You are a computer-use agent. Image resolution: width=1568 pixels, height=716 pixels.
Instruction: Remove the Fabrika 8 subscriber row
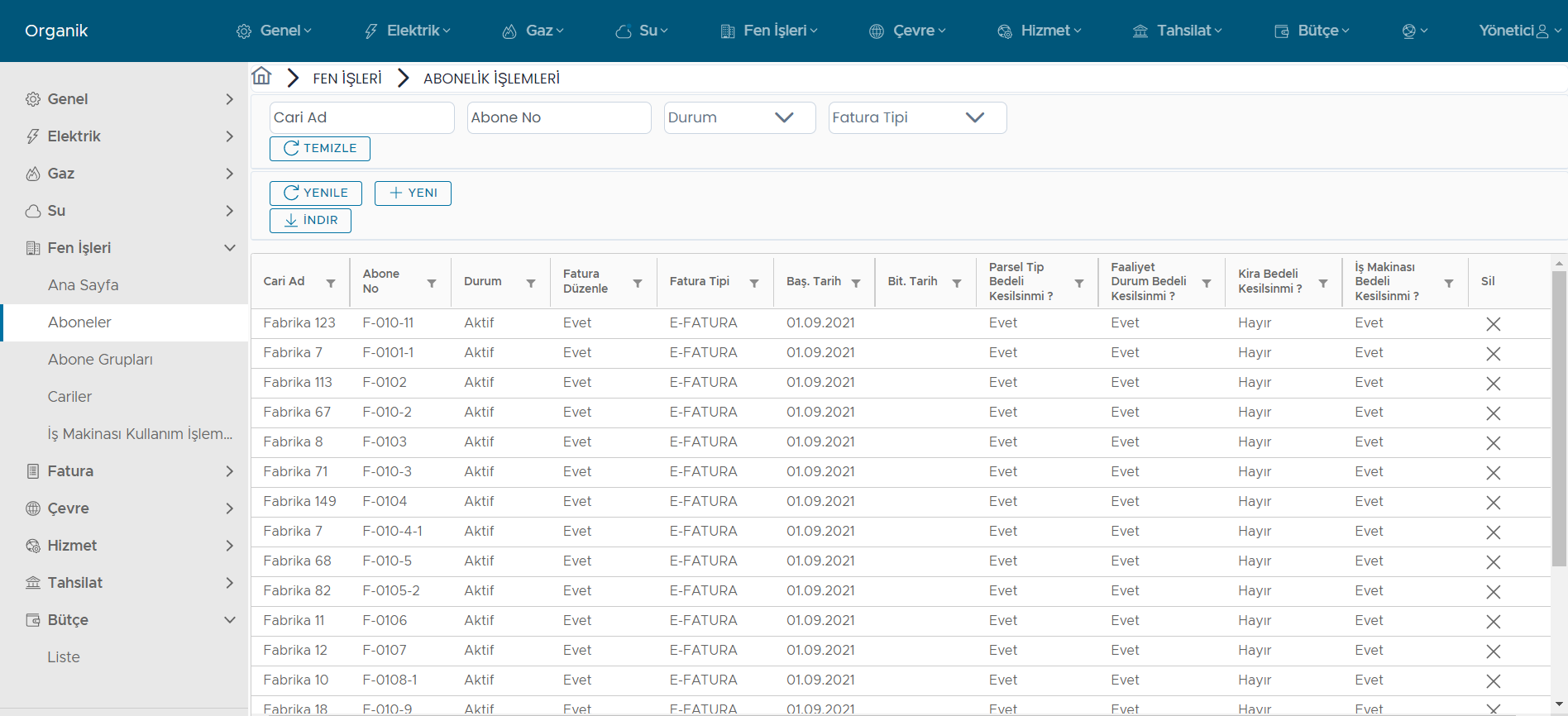tap(1493, 443)
